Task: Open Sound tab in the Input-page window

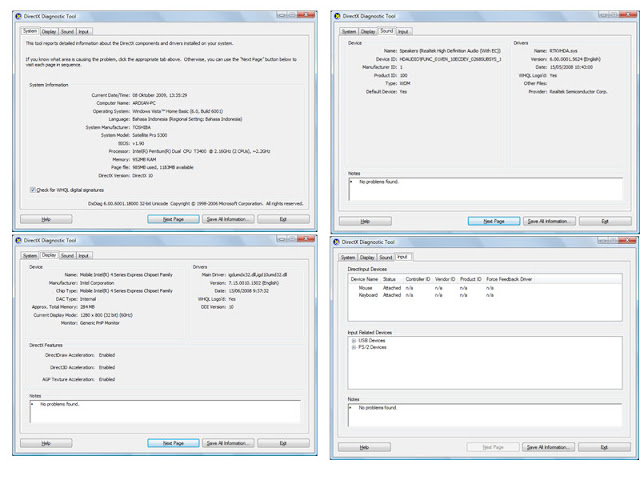Action: [386, 258]
